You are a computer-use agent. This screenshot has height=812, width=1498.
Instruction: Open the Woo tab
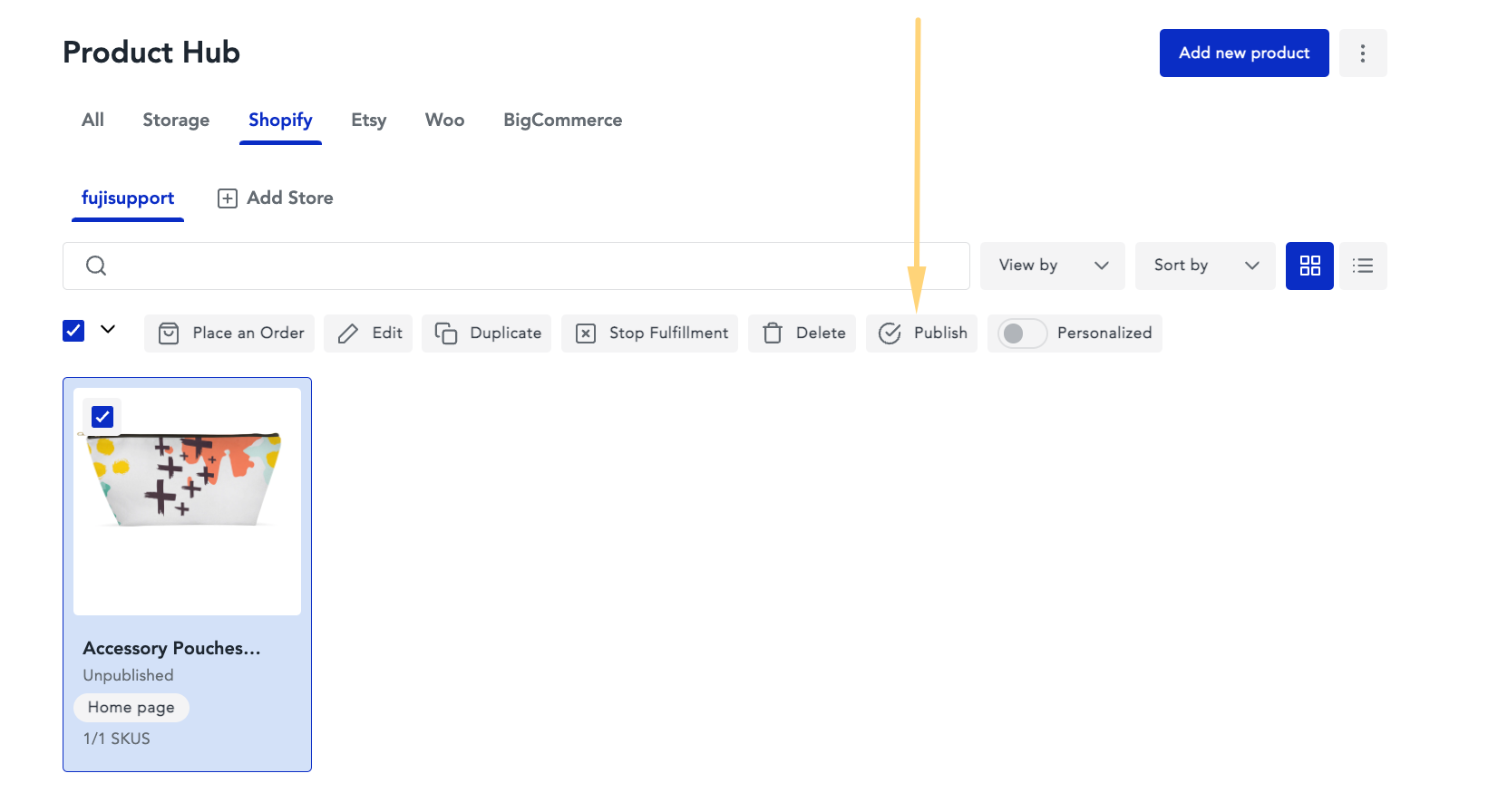(444, 120)
